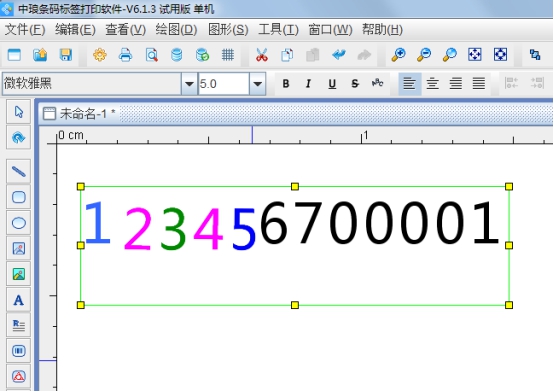
Task: Select the line drawing tool
Action: [18, 171]
